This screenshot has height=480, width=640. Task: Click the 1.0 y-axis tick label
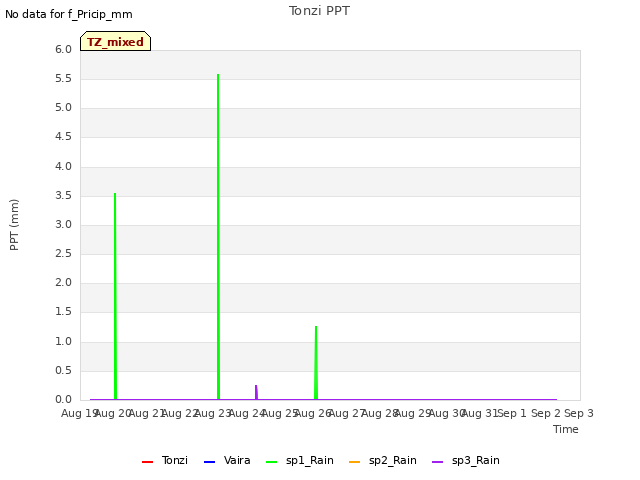click(x=63, y=342)
